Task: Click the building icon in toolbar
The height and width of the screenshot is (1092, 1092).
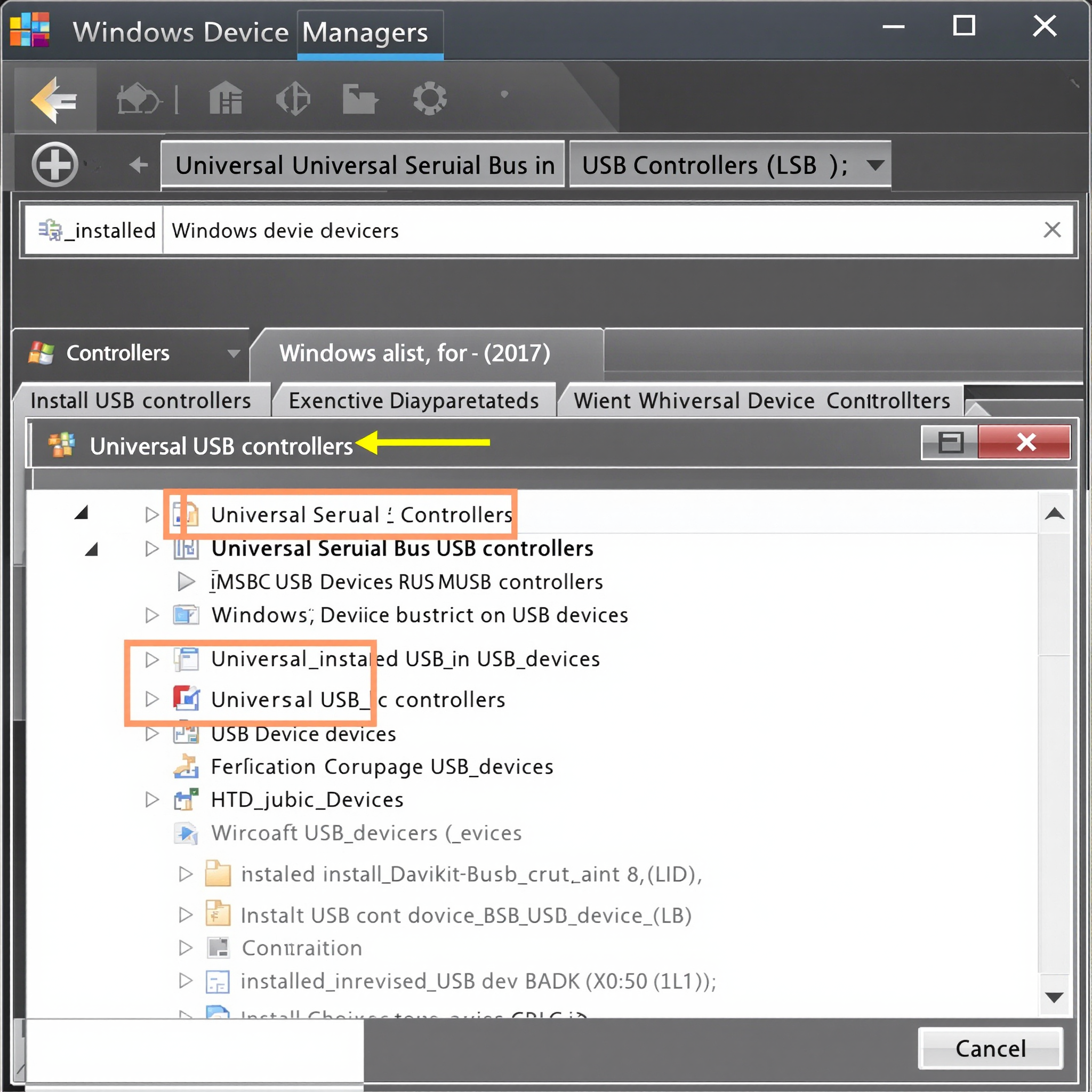Action: coord(225,99)
